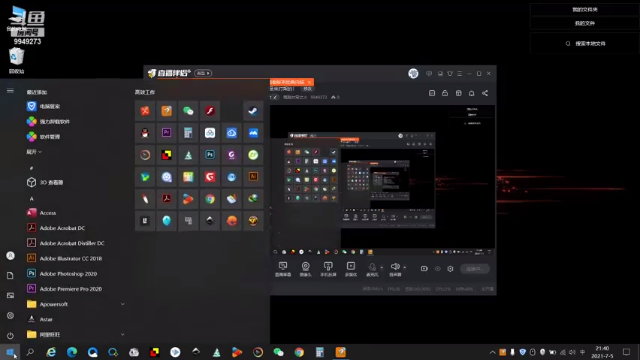Open the QQ penguin tile
Image resolution: width=640 pixels, height=360 pixels.
coord(145,133)
